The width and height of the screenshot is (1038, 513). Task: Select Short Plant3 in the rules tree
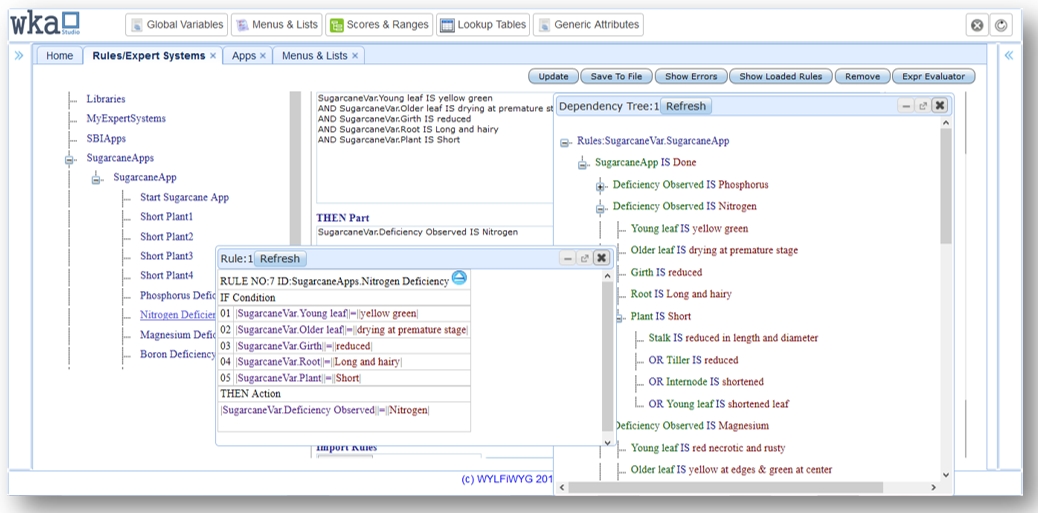[x=166, y=256]
